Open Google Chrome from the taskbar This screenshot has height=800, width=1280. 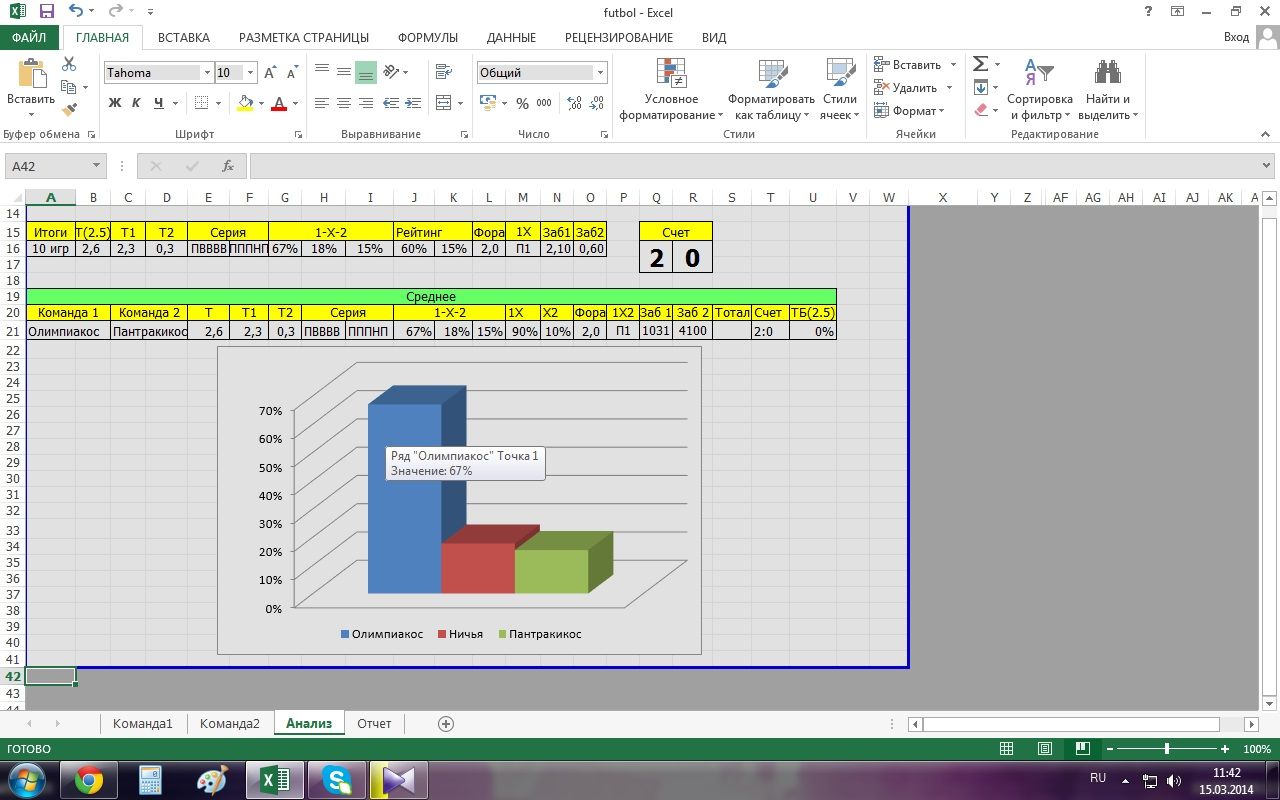pyautogui.click(x=89, y=780)
